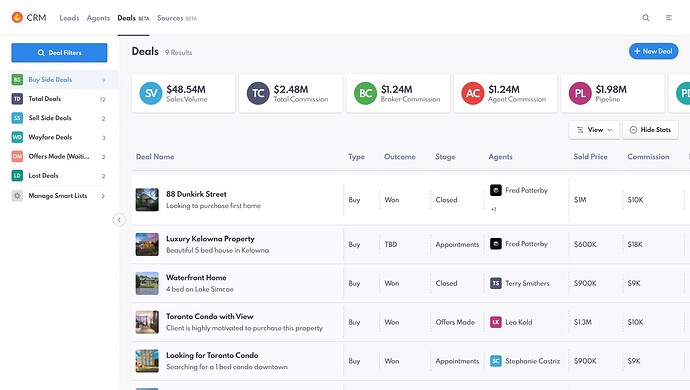
Task: Sort by the Sold Price column header
Action: click(x=590, y=157)
